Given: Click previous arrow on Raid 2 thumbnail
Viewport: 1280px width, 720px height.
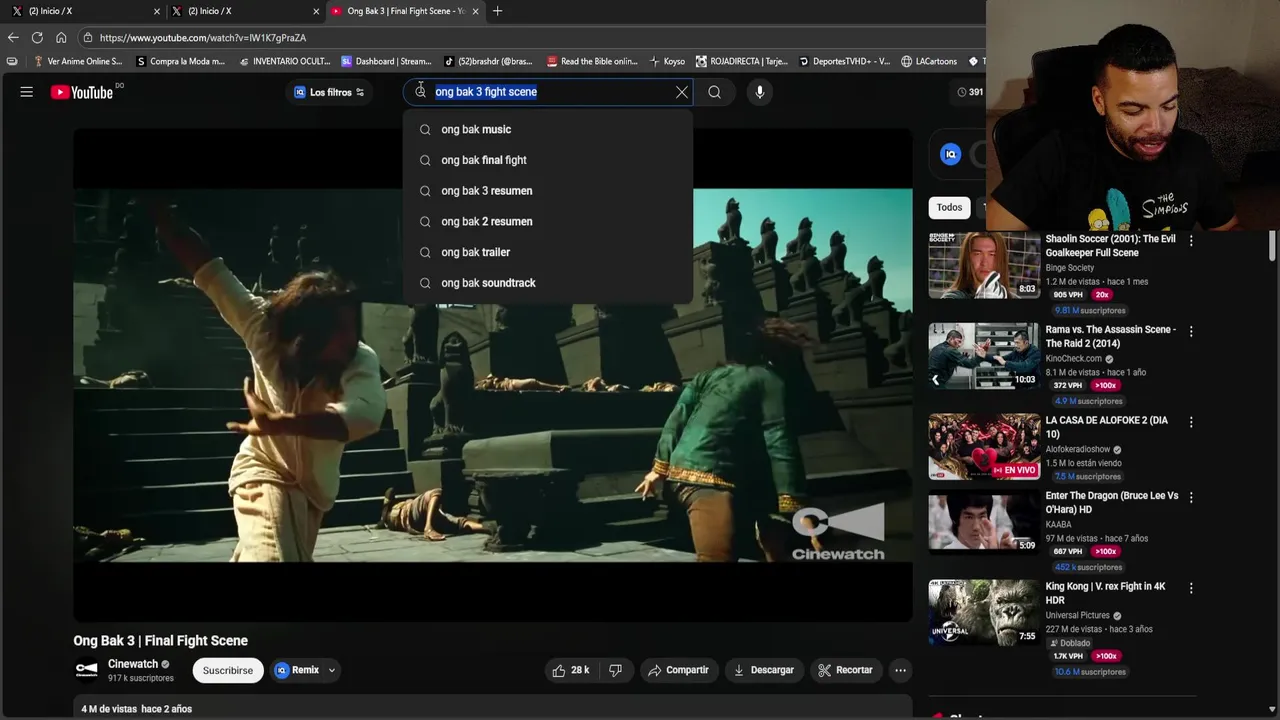Looking at the screenshot, I should (x=936, y=379).
